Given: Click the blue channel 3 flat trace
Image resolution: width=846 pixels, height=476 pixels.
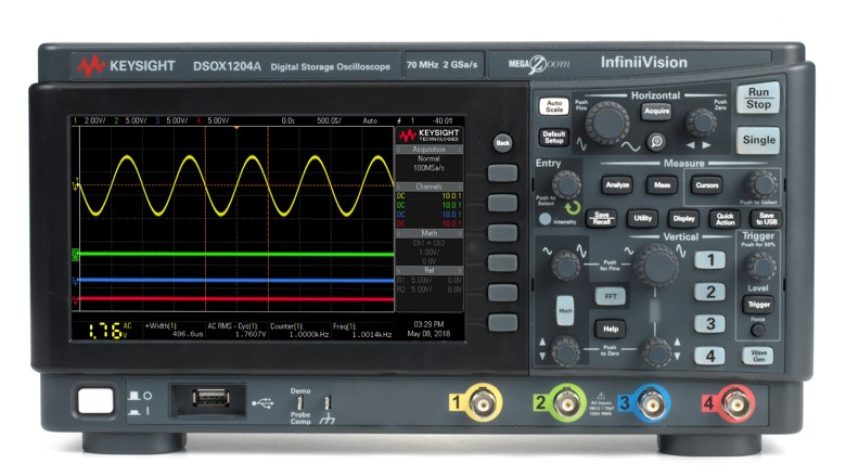Looking at the screenshot, I should click(236, 280).
